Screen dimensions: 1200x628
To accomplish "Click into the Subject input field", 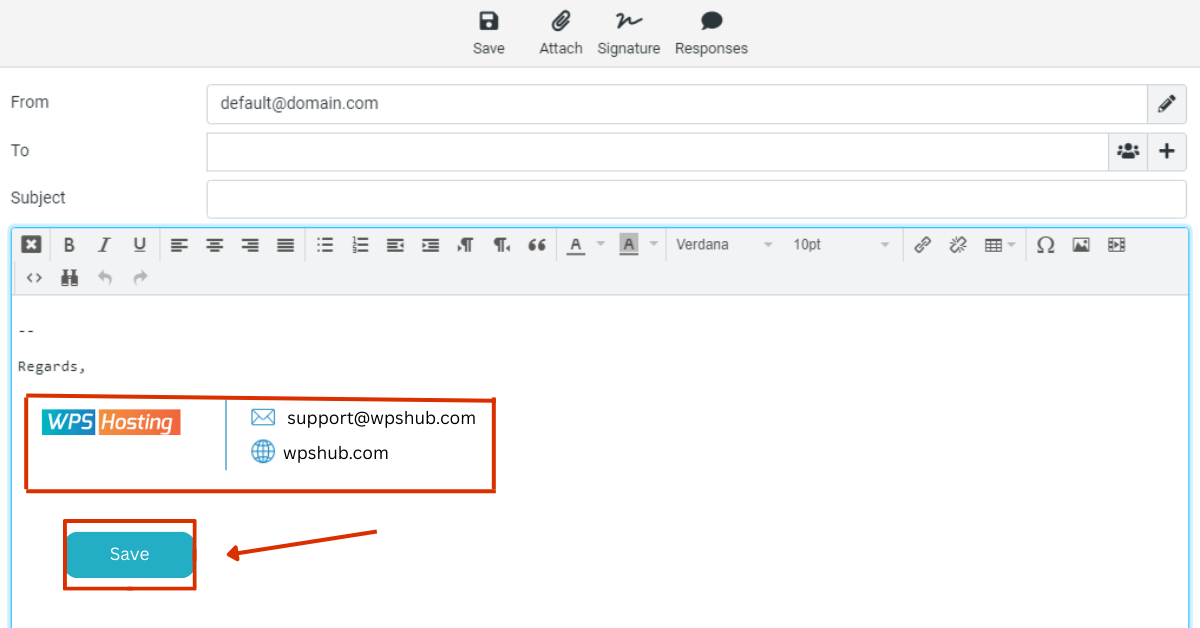I will coord(696,199).
